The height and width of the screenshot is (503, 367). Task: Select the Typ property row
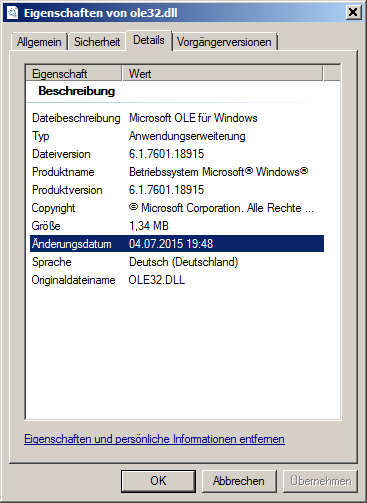(177, 136)
